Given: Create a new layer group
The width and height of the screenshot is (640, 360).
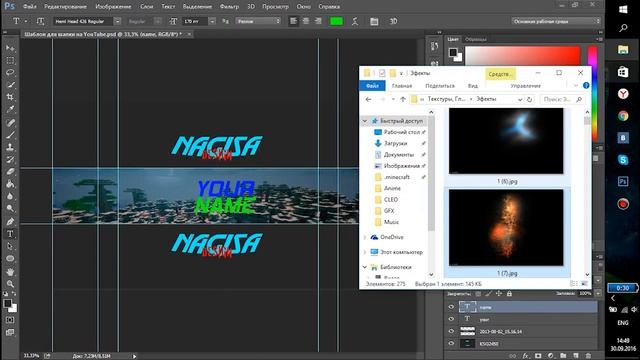Looking at the screenshot, I should 563,356.
